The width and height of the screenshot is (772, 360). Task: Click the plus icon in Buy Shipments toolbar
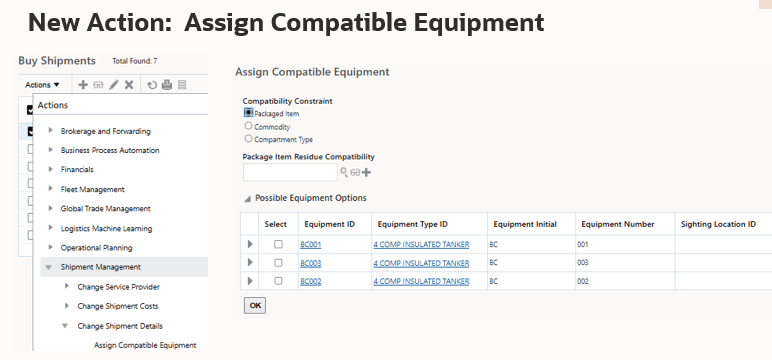pos(83,85)
